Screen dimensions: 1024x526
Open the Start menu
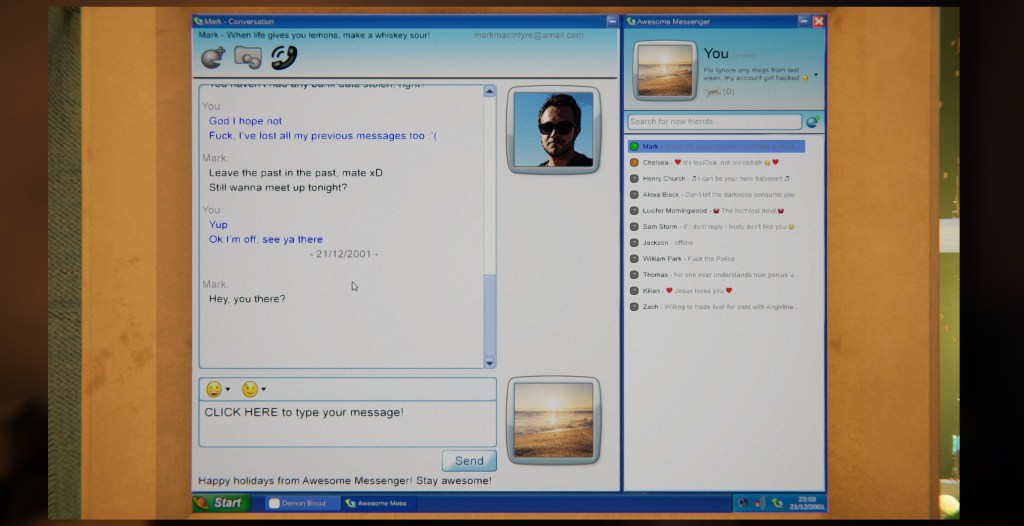pos(221,502)
